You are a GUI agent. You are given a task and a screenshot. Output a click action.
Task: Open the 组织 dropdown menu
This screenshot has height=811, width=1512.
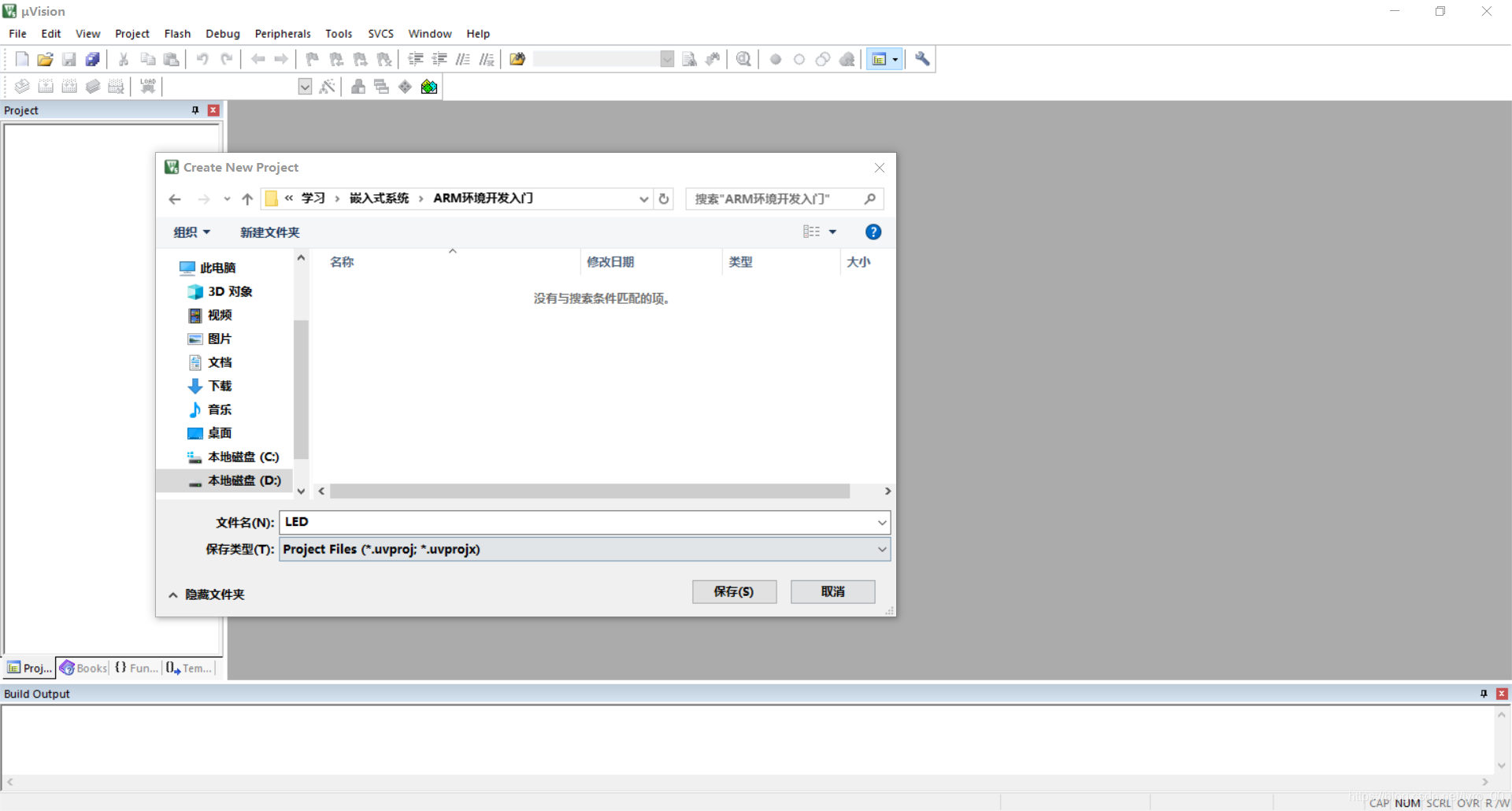(191, 232)
